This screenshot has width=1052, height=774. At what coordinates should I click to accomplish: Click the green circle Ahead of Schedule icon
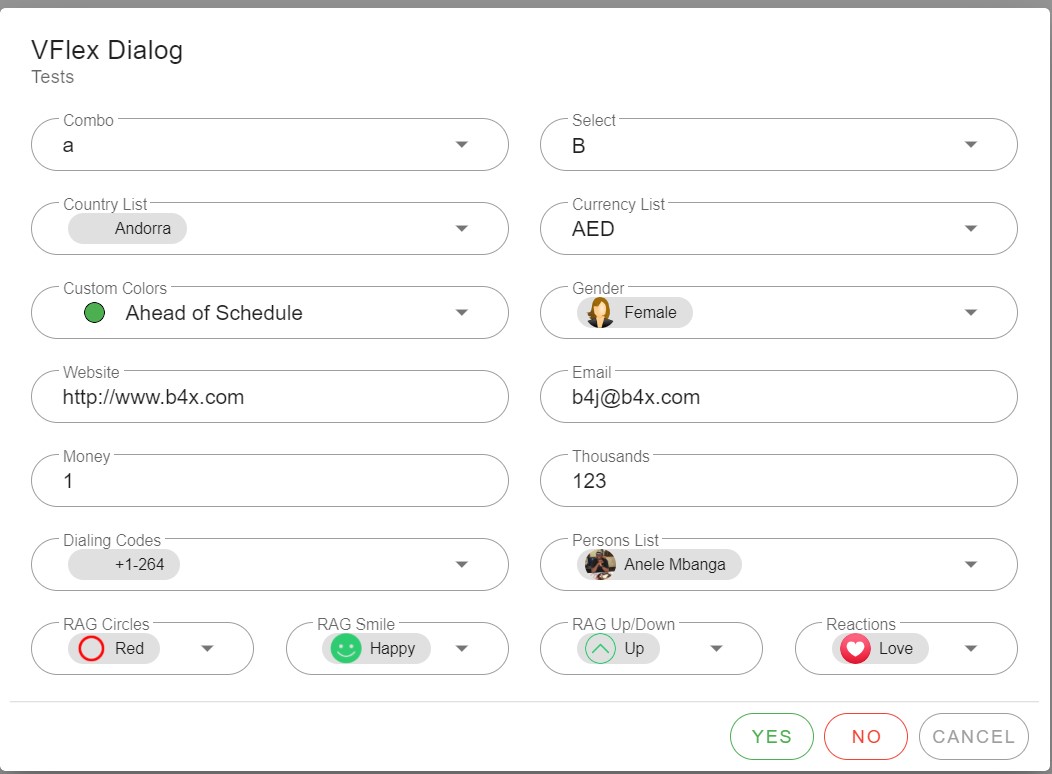click(x=95, y=313)
